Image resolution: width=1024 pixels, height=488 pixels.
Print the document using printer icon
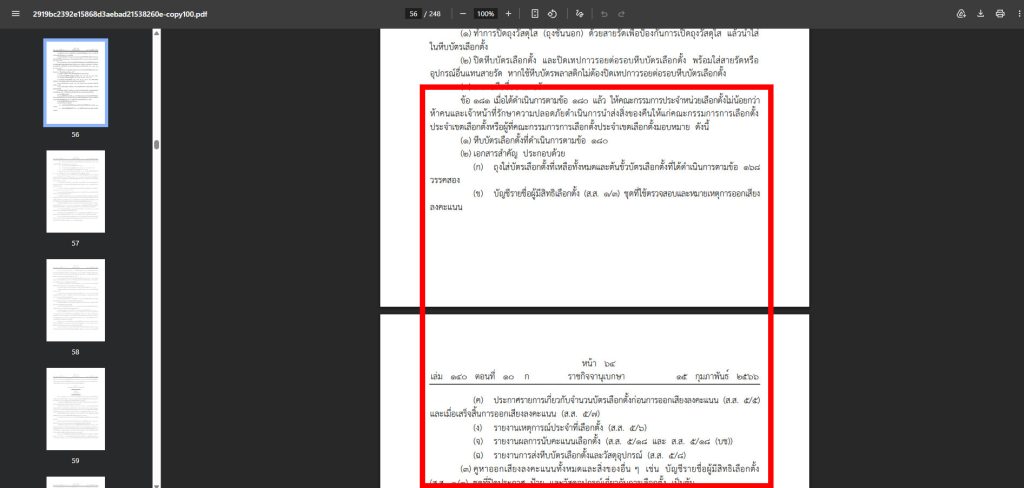(x=999, y=14)
